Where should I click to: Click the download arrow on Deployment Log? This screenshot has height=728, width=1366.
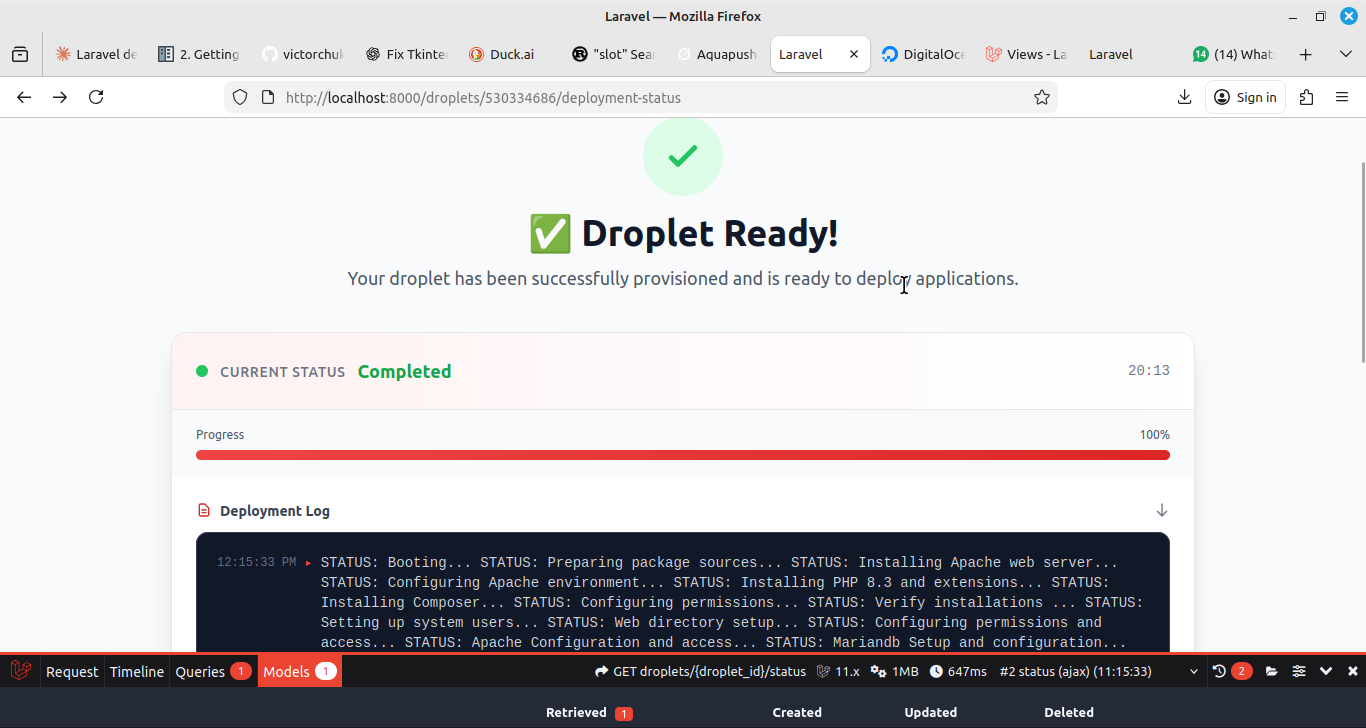1161,510
